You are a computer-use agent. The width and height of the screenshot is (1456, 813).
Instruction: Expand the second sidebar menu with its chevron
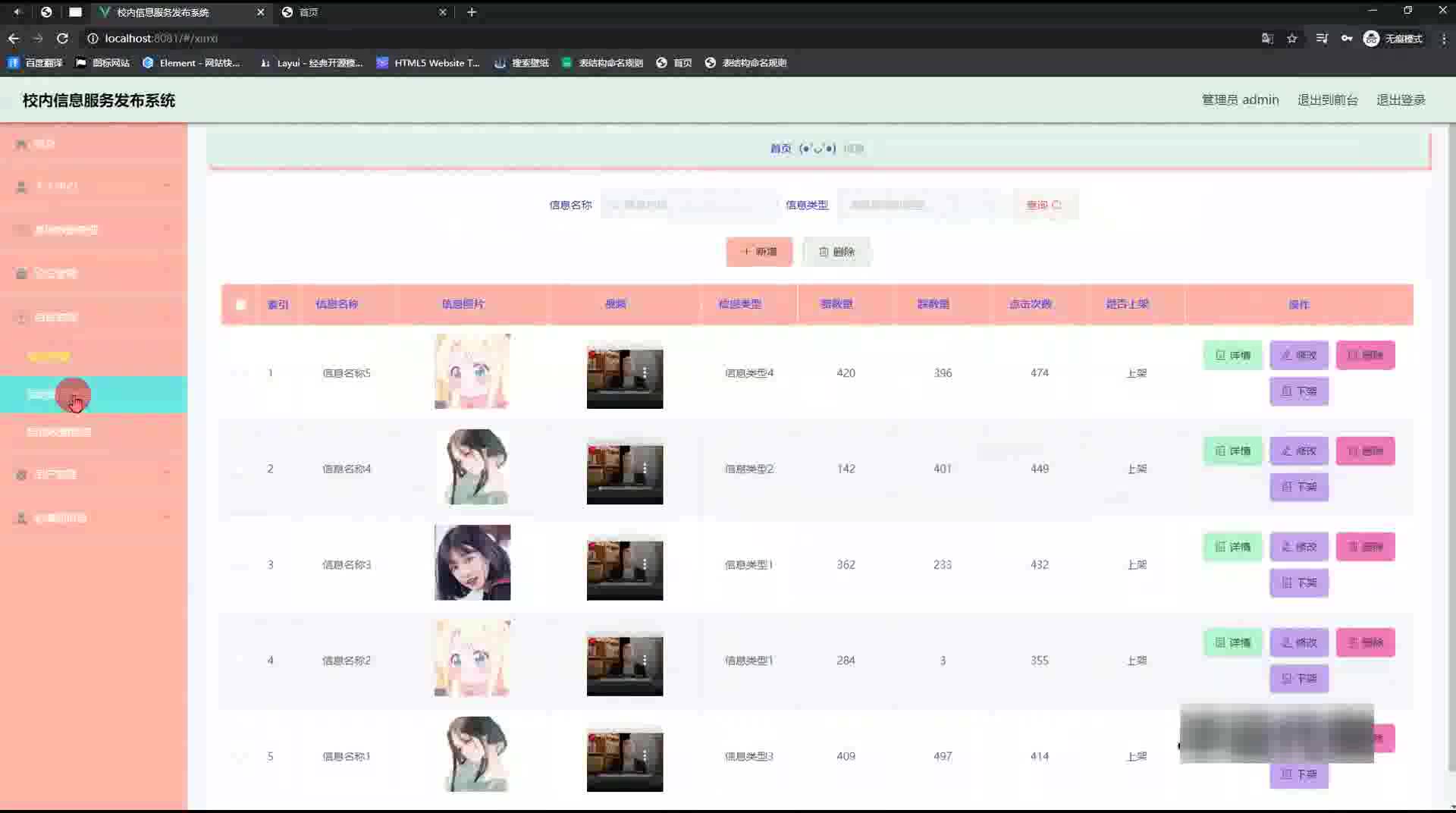166,186
